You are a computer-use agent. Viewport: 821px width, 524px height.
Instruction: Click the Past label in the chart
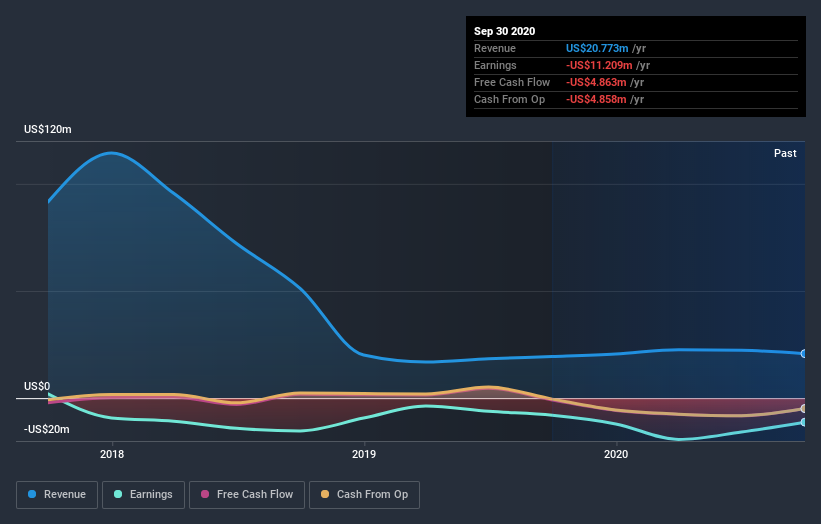click(785, 153)
